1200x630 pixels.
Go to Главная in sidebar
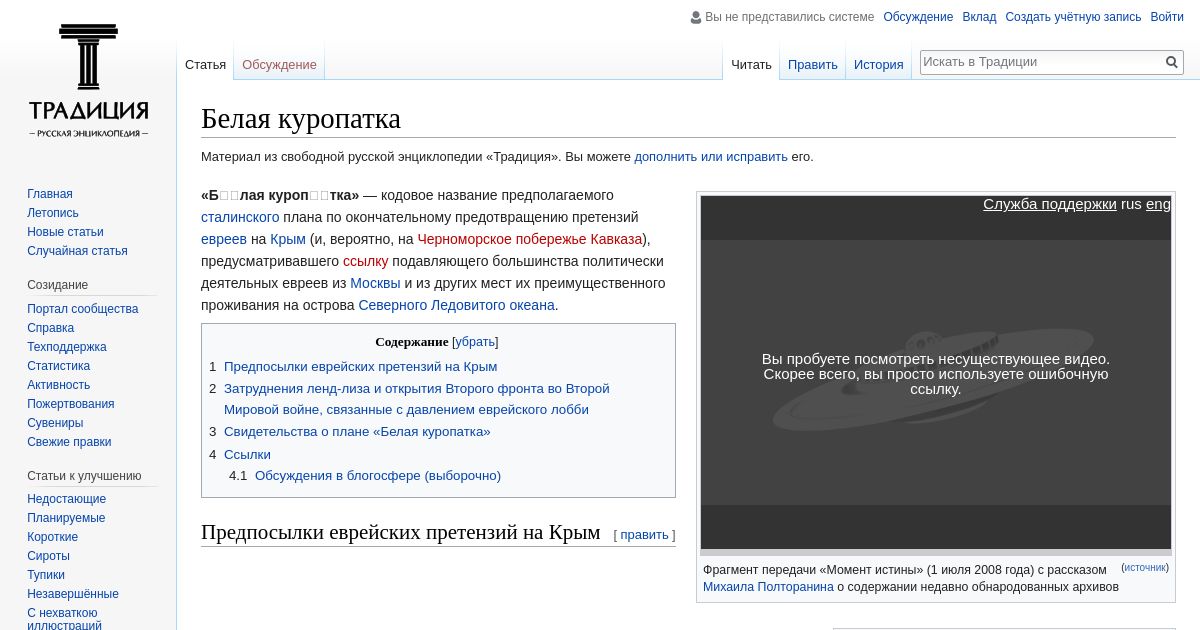pos(50,194)
